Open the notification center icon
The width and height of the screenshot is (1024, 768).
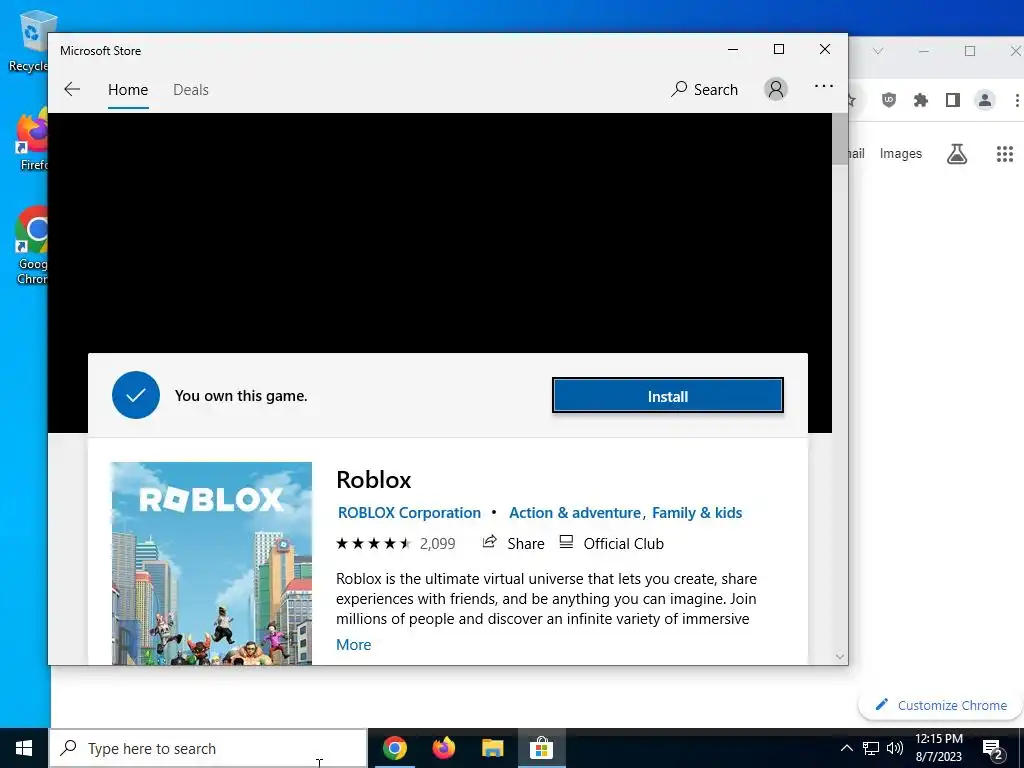[x=993, y=749]
